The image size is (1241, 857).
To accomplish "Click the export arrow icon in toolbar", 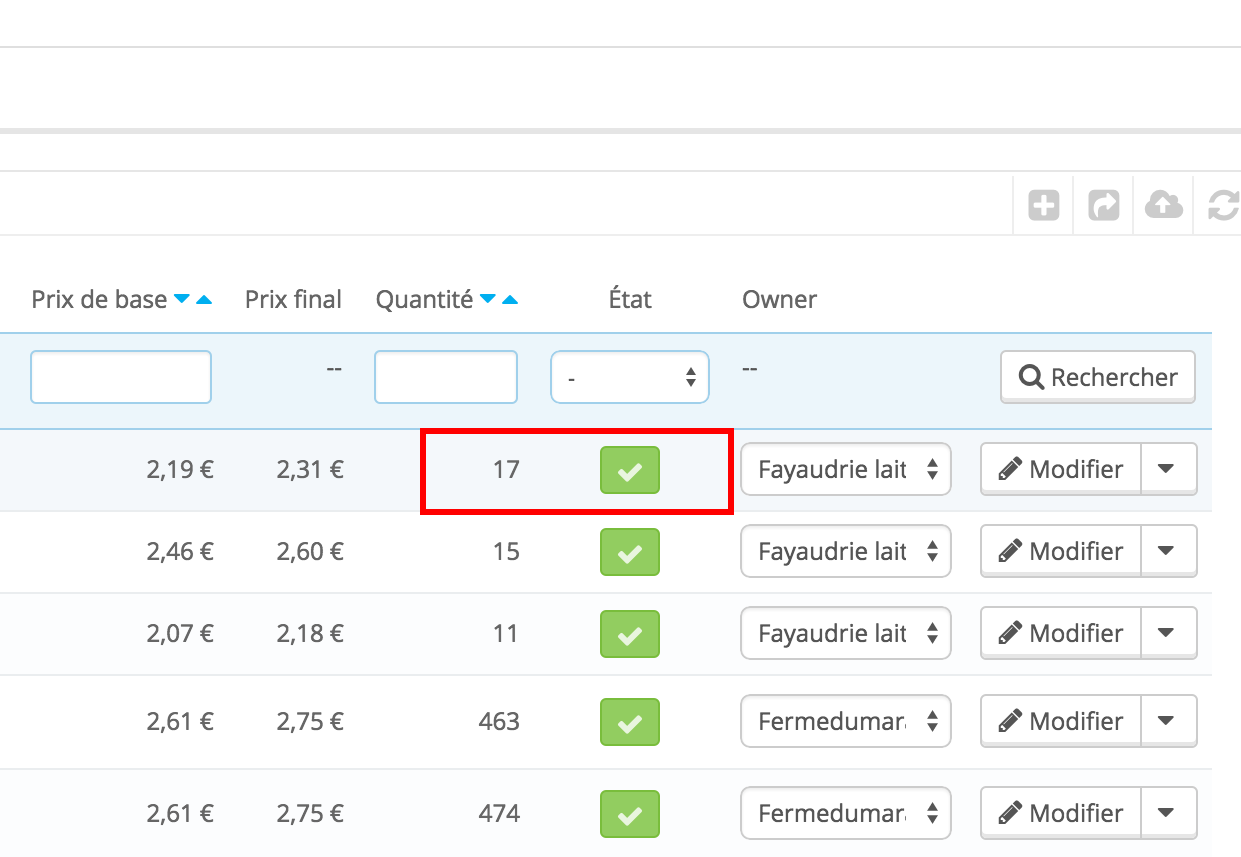I will click(1104, 207).
